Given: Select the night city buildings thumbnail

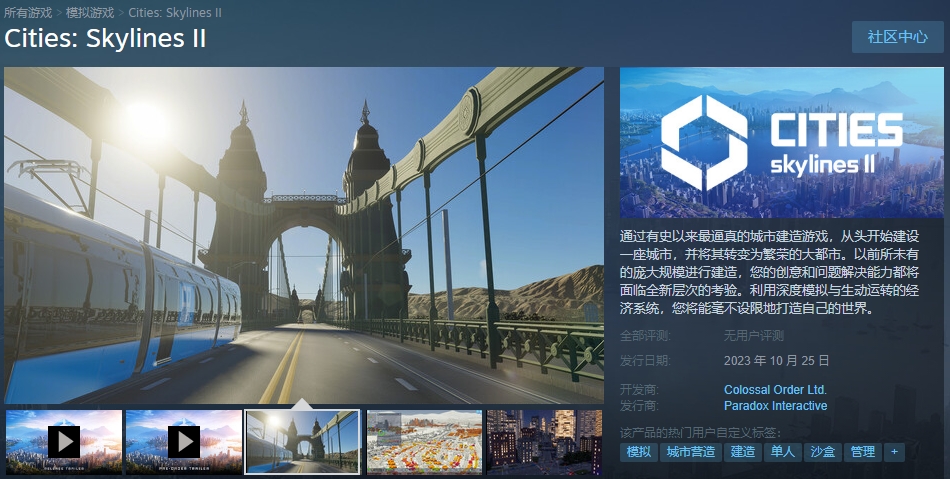Looking at the screenshot, I should 544,442.
